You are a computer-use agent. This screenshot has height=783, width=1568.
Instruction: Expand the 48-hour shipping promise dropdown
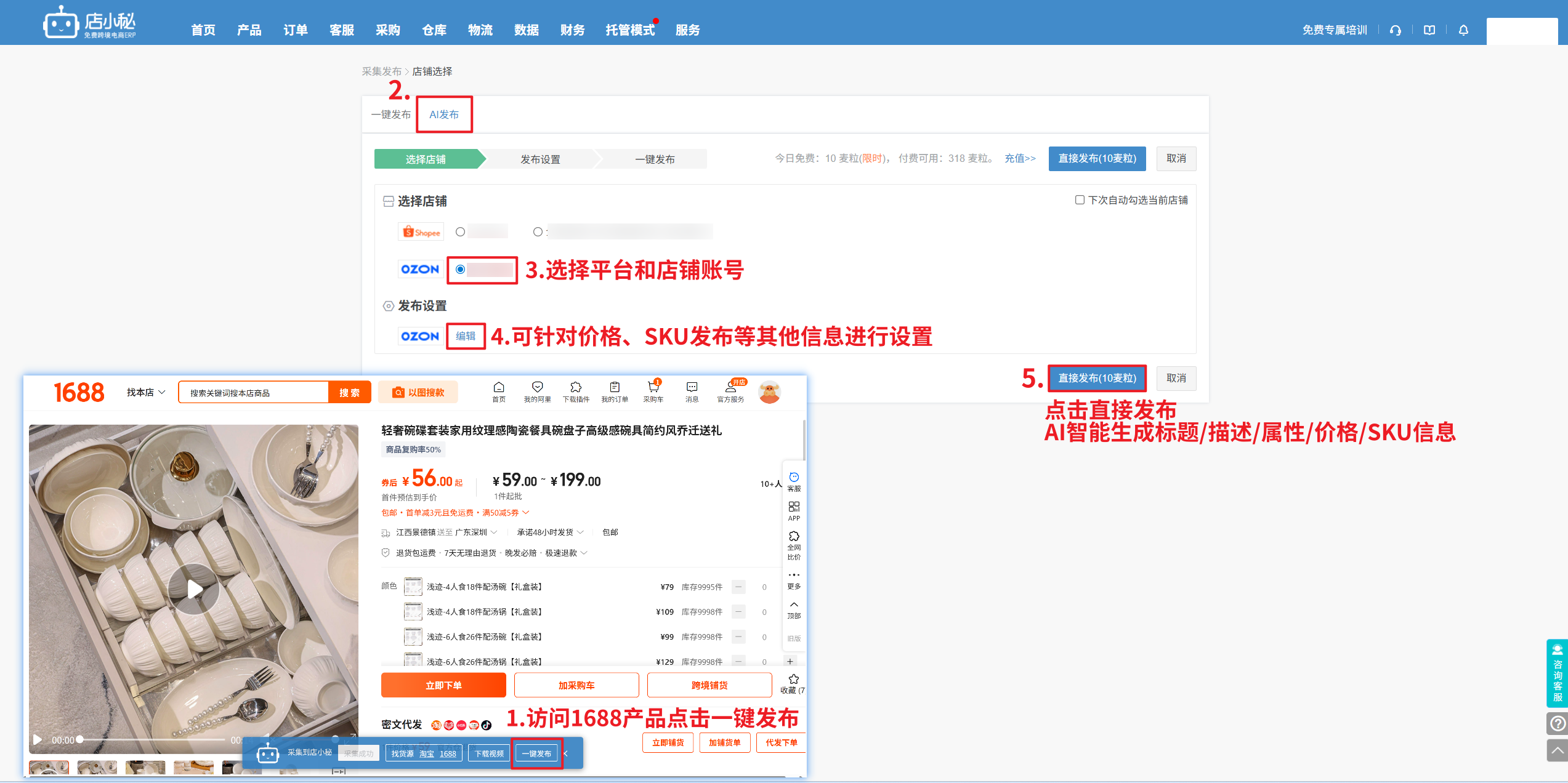550,532
